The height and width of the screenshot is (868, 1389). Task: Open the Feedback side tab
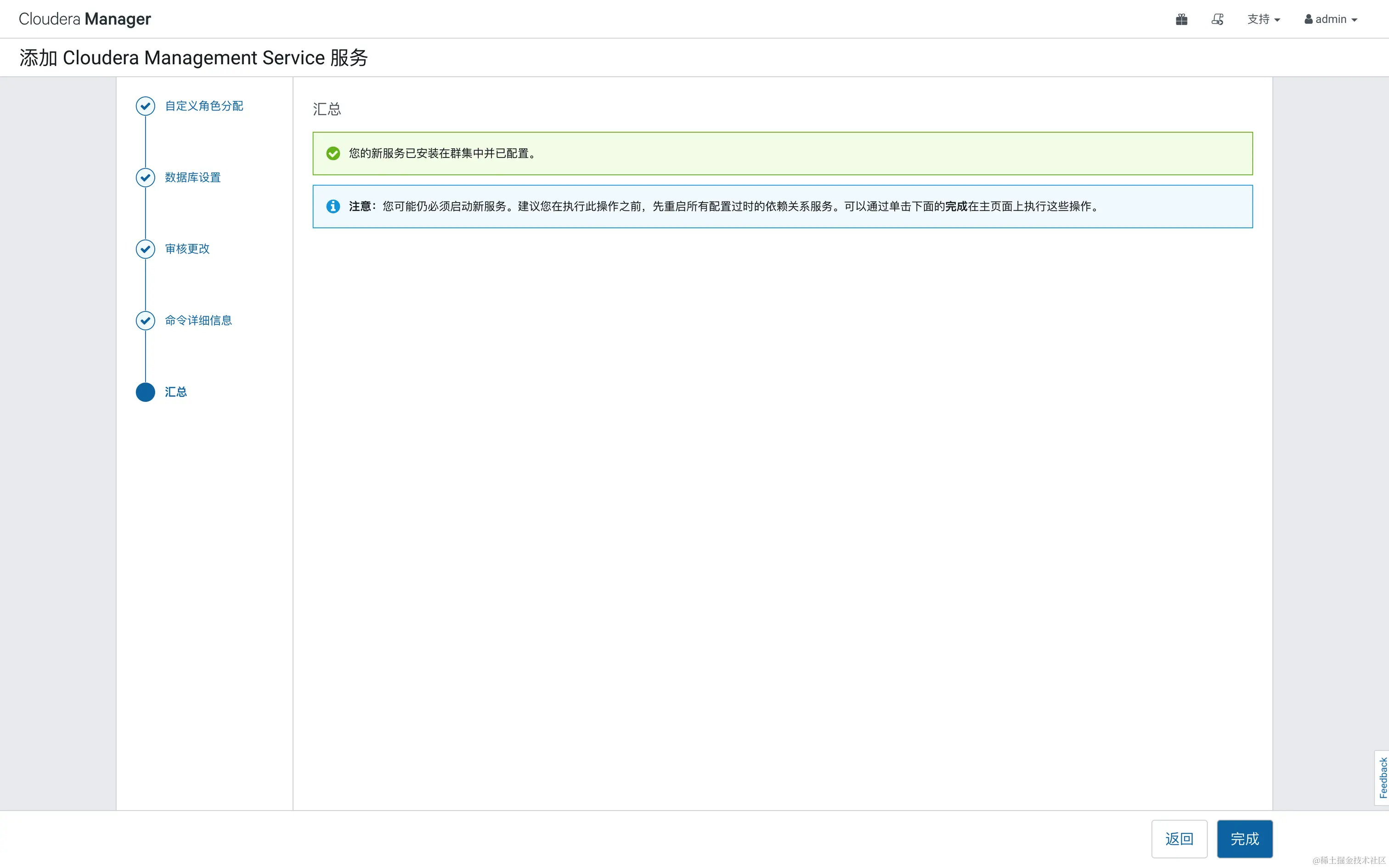coord(1382,778)
